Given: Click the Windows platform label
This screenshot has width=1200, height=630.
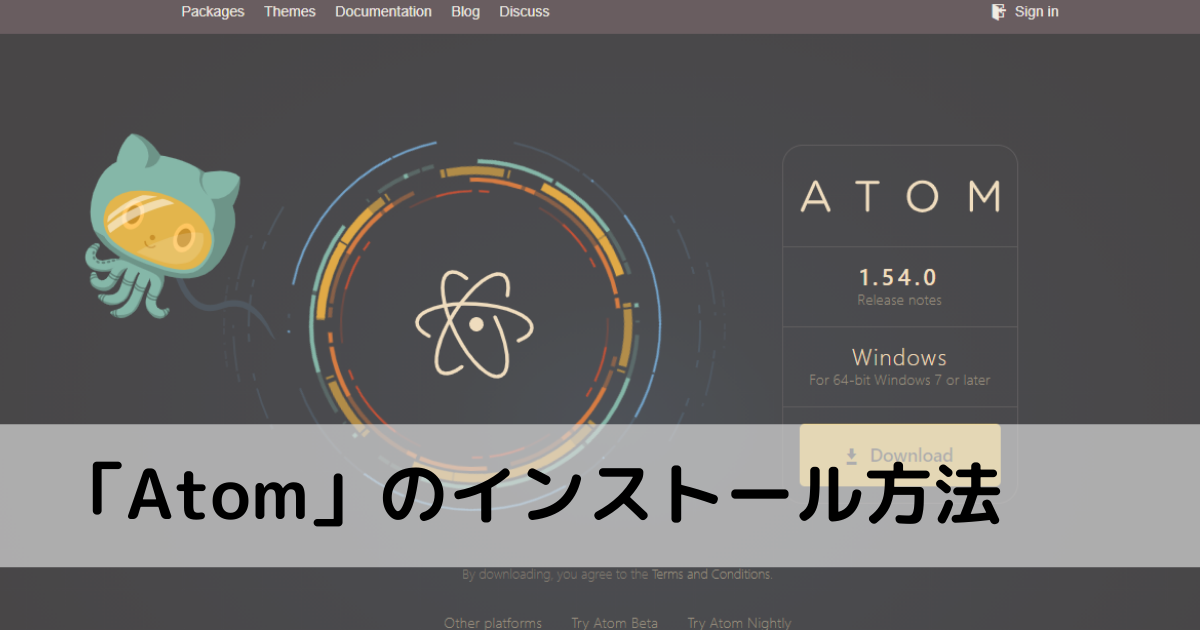Looking at the screenshot, I should (x=898, y=357).
